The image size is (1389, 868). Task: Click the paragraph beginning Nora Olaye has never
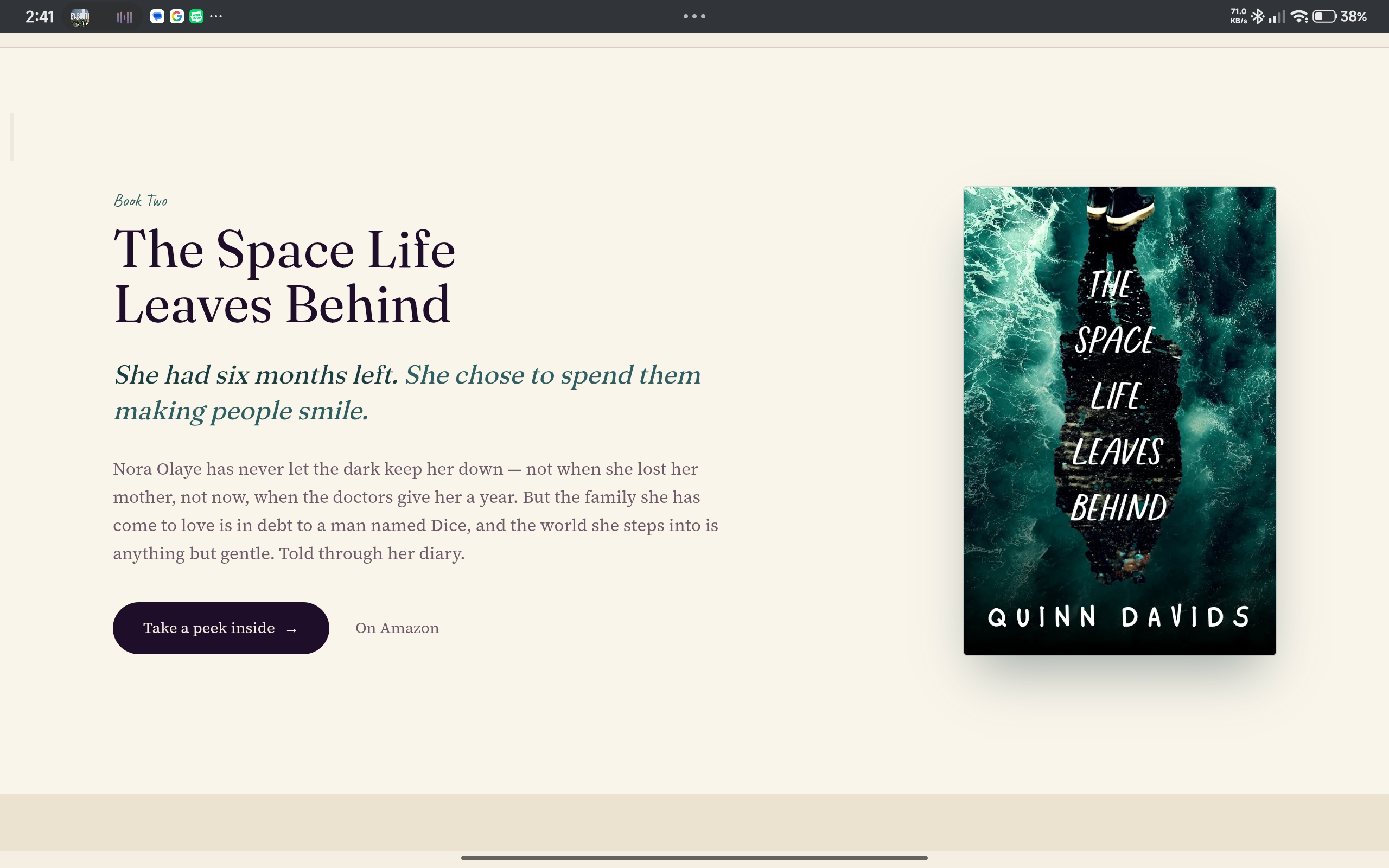click(416, 511)
